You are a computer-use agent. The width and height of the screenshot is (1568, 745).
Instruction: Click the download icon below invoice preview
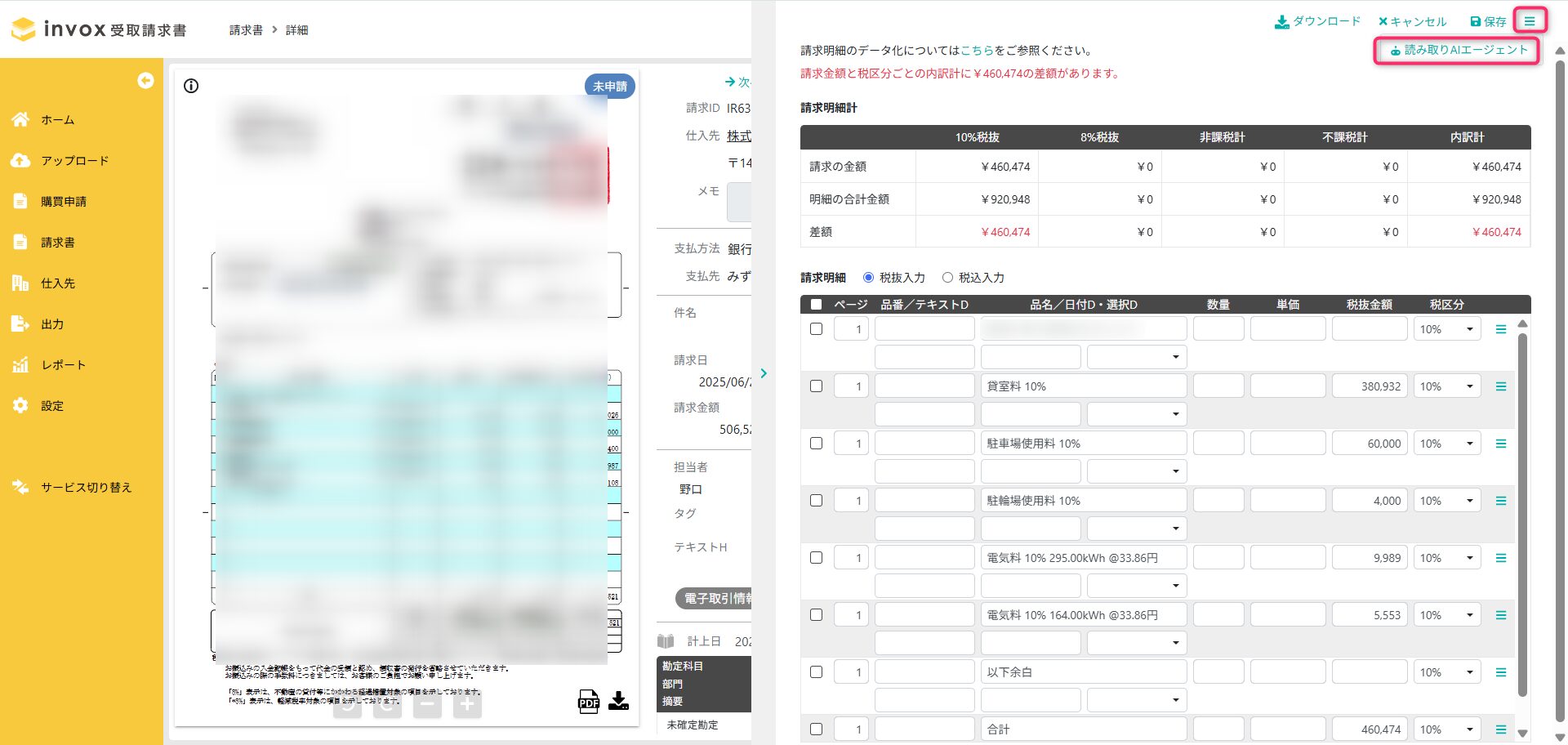[x=619, y=701]
